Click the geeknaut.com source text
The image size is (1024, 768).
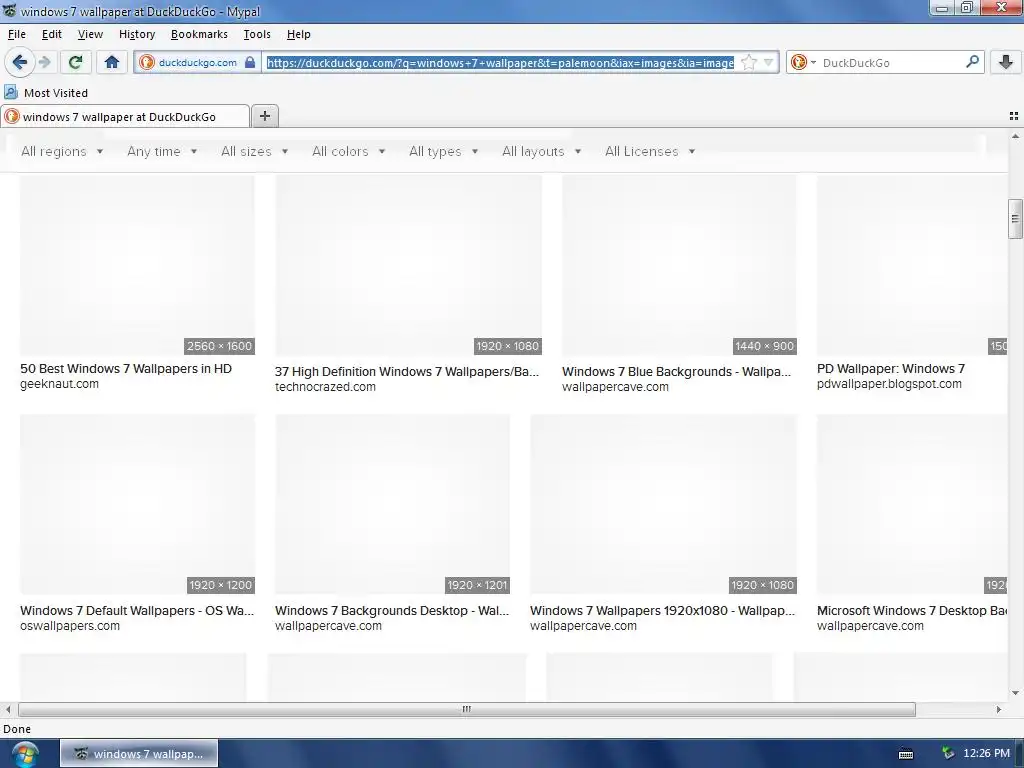[x=59, y=384]
